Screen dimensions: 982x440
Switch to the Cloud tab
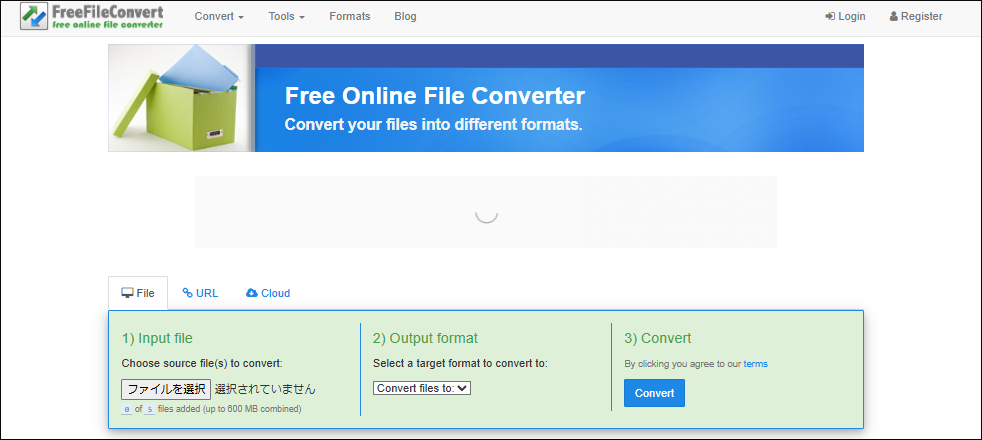268,293
